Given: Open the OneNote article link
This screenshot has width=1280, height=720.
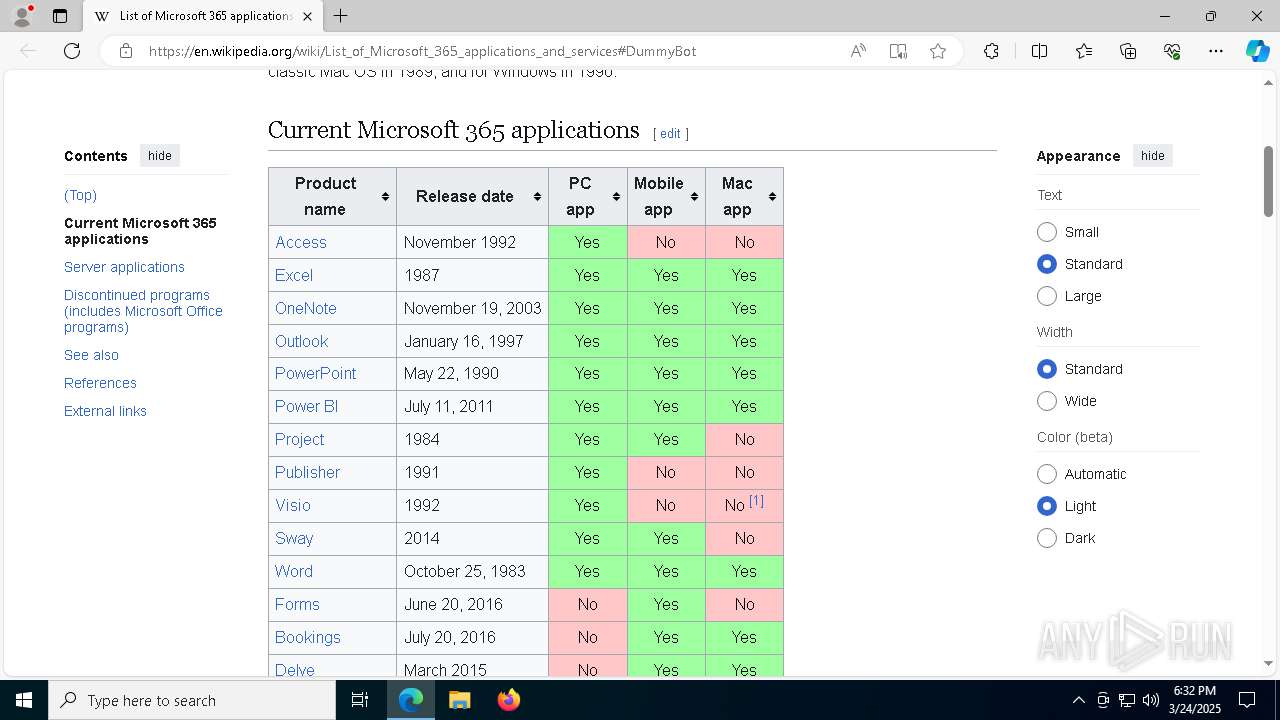Looking at the screenshot, I should [306, 308].
